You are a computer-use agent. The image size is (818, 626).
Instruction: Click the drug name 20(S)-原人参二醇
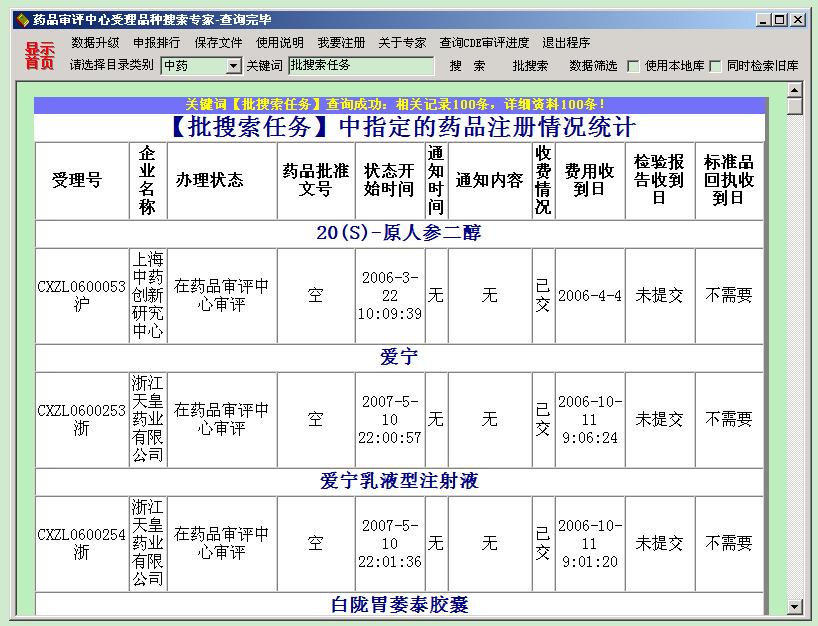[x=399, y=233]
